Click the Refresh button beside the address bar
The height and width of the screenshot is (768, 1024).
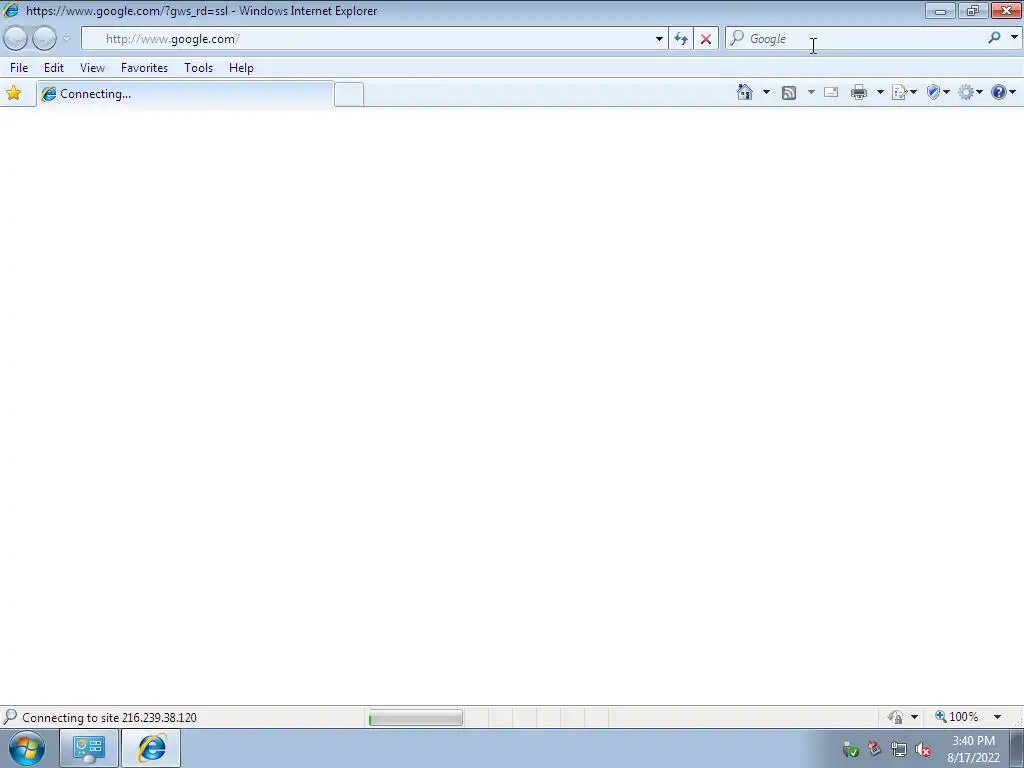point(680,39)
